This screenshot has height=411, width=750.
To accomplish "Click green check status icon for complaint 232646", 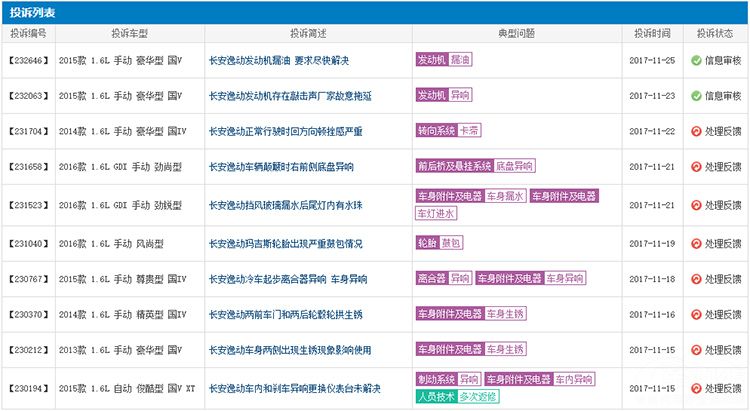I will (x=696, y=60).
